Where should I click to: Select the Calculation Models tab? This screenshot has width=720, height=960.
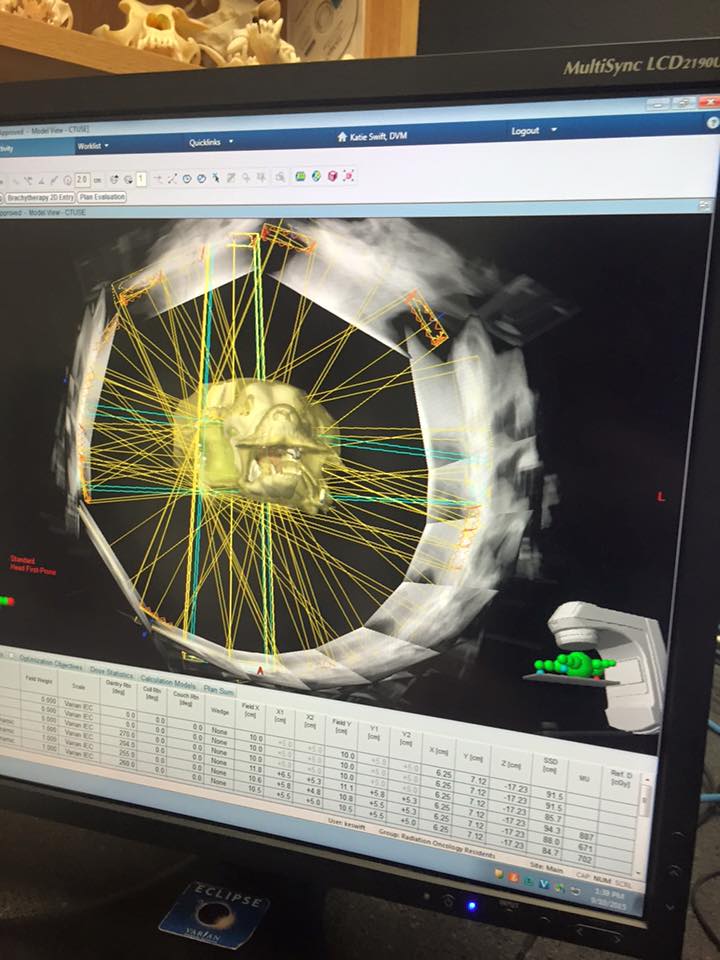[167, 681]
